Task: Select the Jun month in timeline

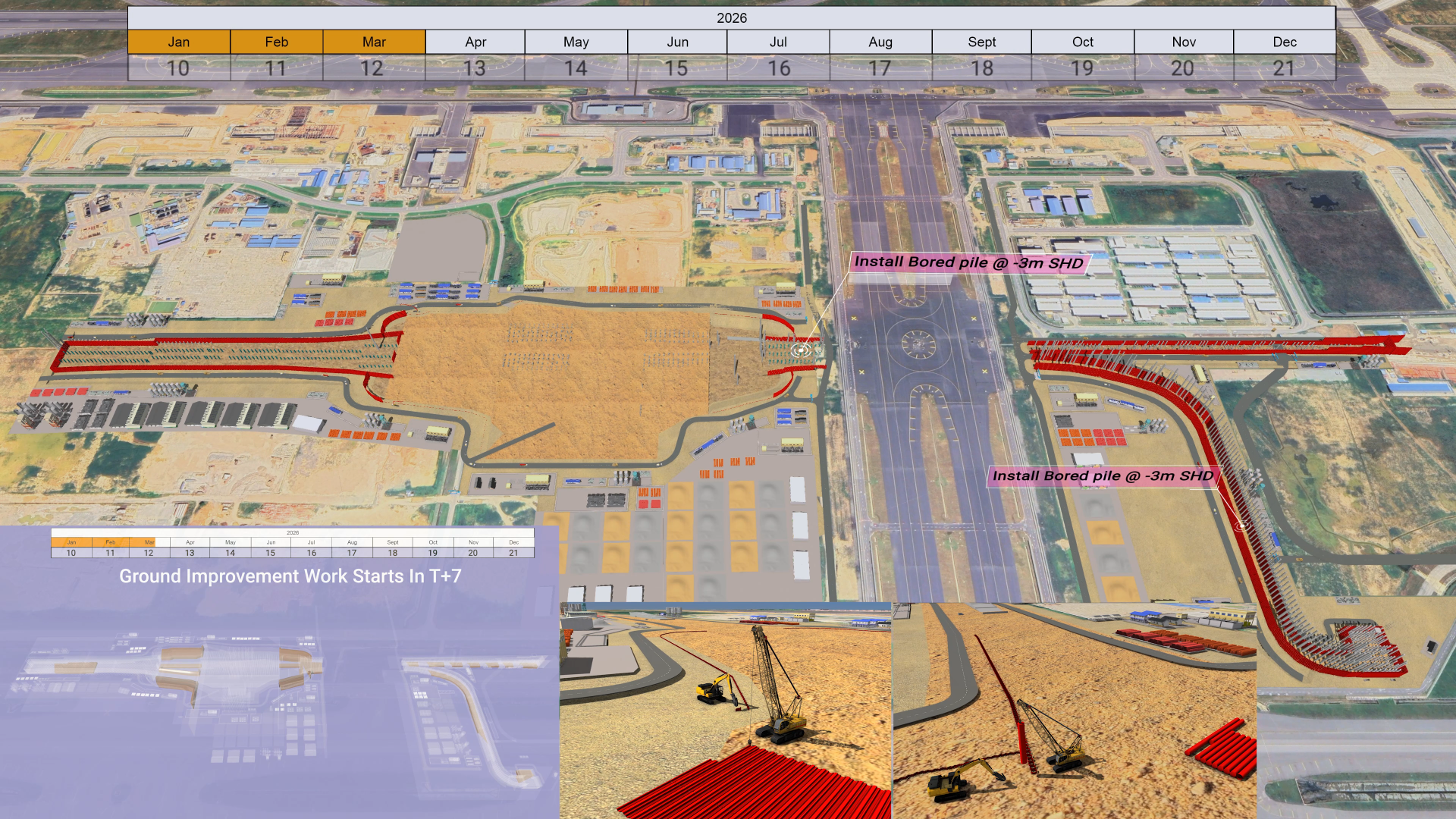Action: pyautogui.click(x=677, y=42)
